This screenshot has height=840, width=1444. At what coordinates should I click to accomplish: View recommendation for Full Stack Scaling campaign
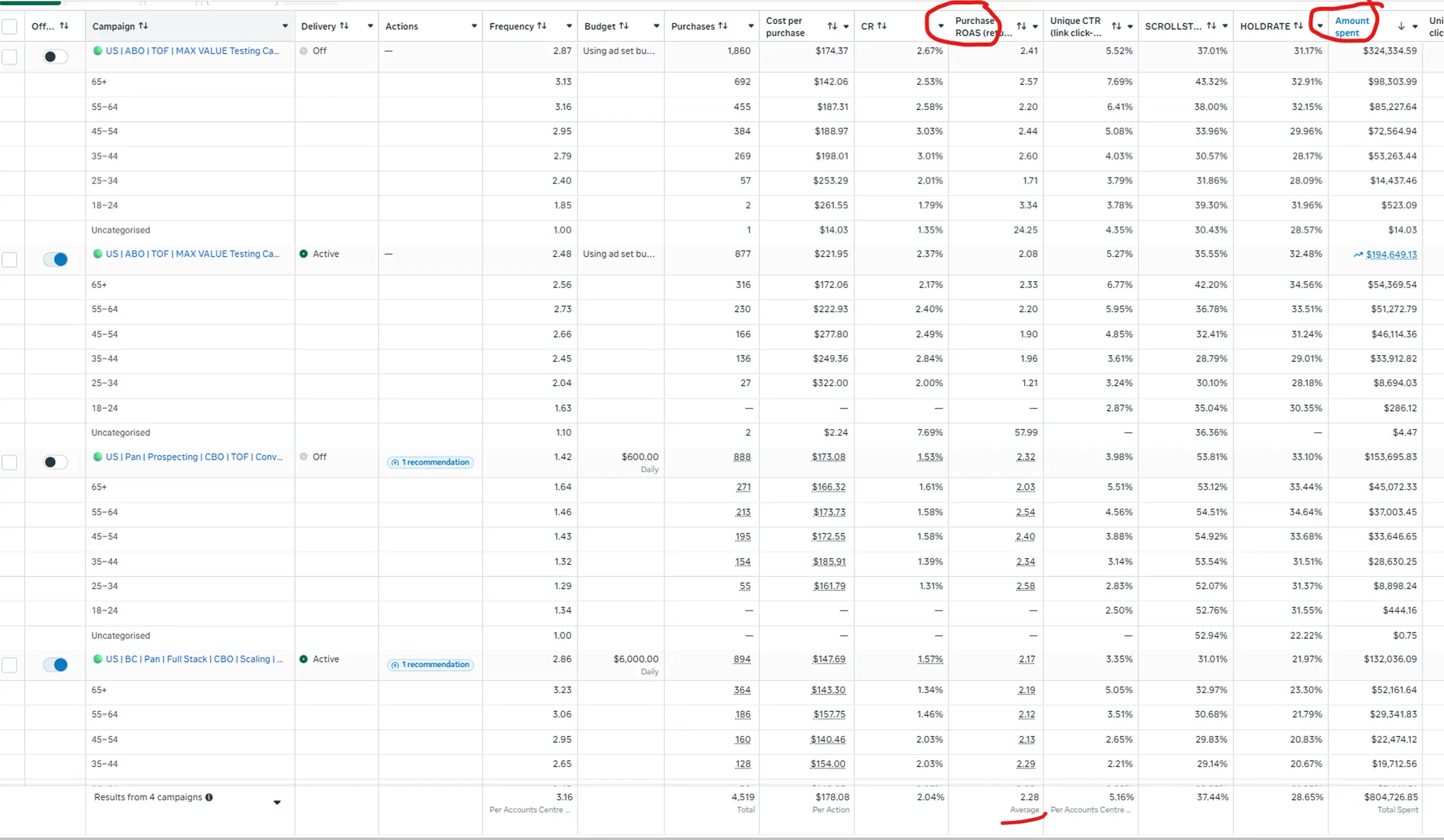(430, 664)
